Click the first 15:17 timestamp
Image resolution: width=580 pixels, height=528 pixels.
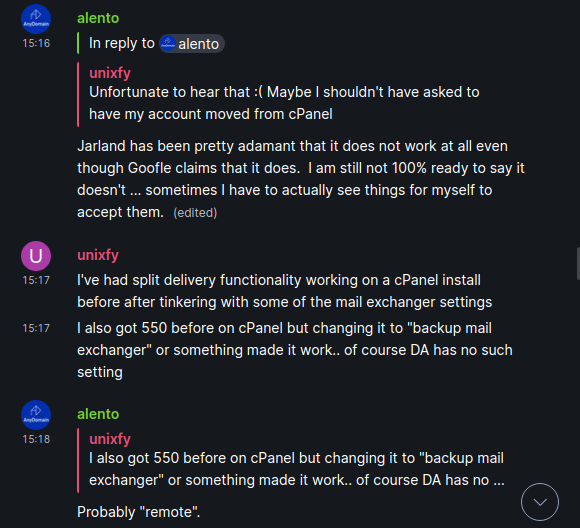(x=36, y=280)
